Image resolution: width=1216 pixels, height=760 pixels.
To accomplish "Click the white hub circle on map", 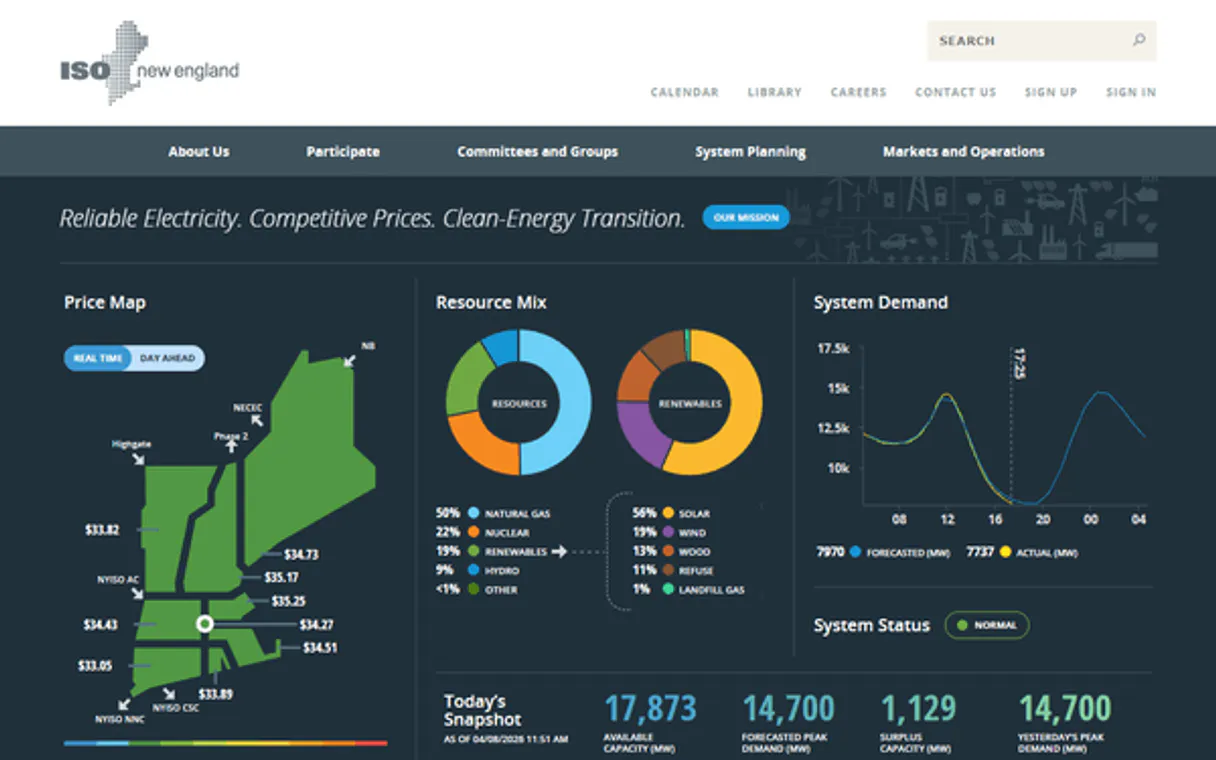I will point(205,624).
